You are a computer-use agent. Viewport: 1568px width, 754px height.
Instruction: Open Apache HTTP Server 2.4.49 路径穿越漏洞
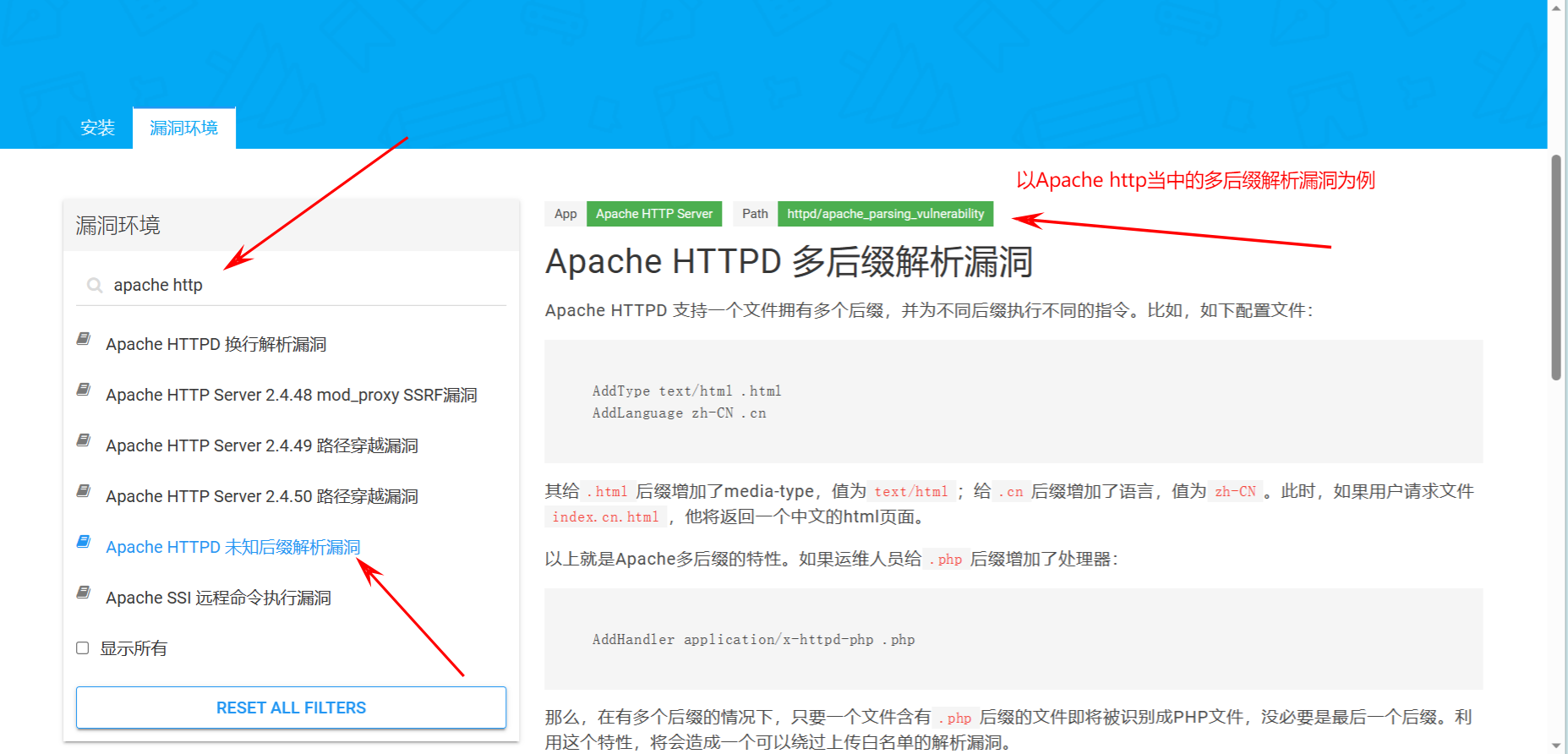point(262,445)
